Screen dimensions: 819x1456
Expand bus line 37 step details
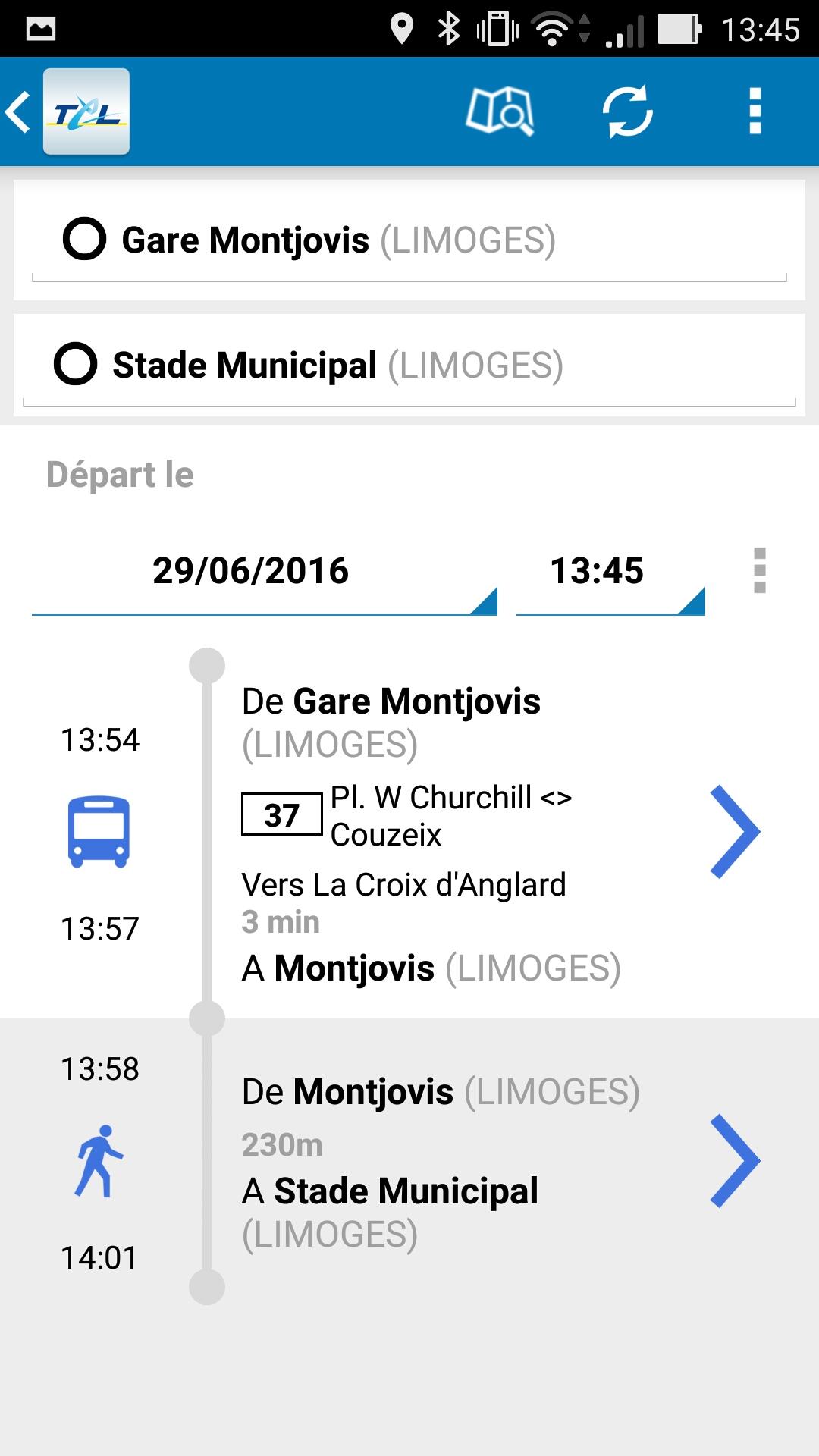[x=734, y=833]
